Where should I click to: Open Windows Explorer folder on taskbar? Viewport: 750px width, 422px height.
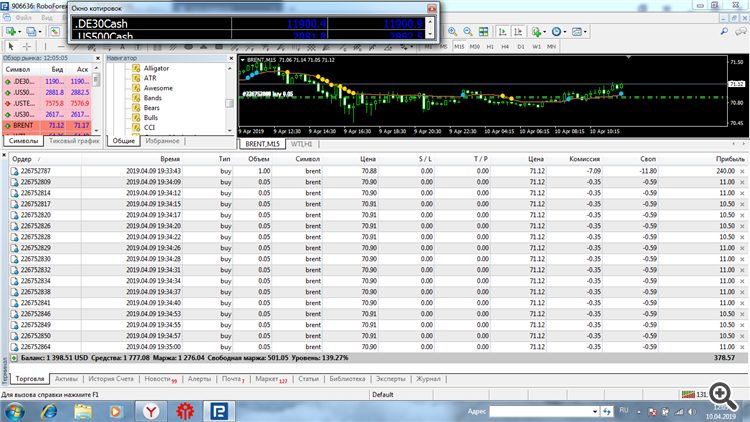[83, 411]
